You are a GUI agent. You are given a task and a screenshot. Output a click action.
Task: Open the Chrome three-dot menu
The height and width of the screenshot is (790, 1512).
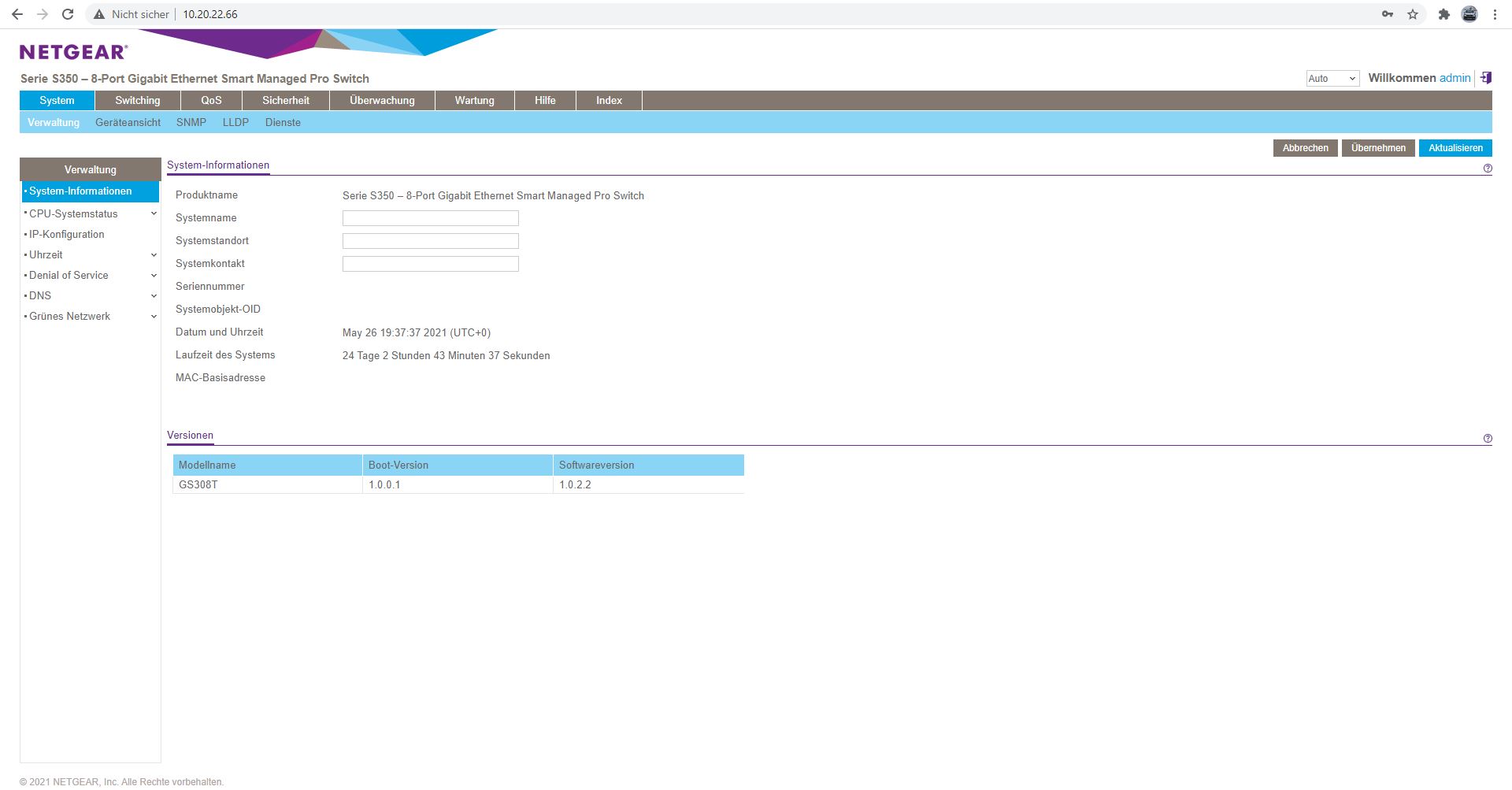(x=1495, y=14)
